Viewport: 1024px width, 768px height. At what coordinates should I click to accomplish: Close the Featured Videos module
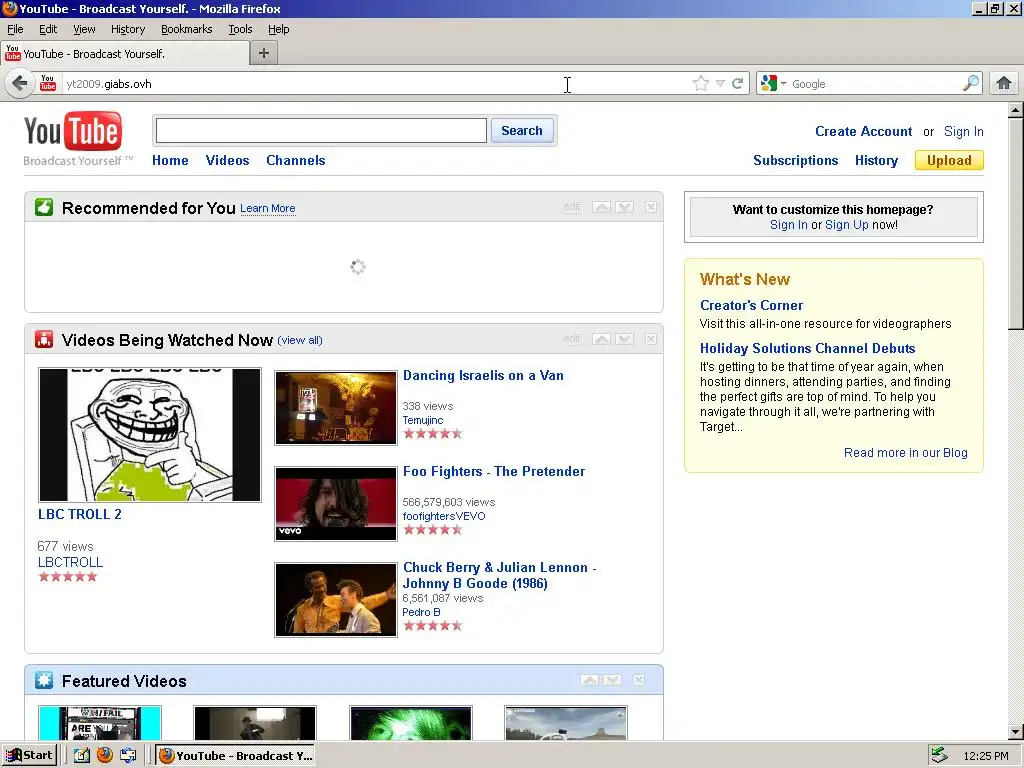639,680
